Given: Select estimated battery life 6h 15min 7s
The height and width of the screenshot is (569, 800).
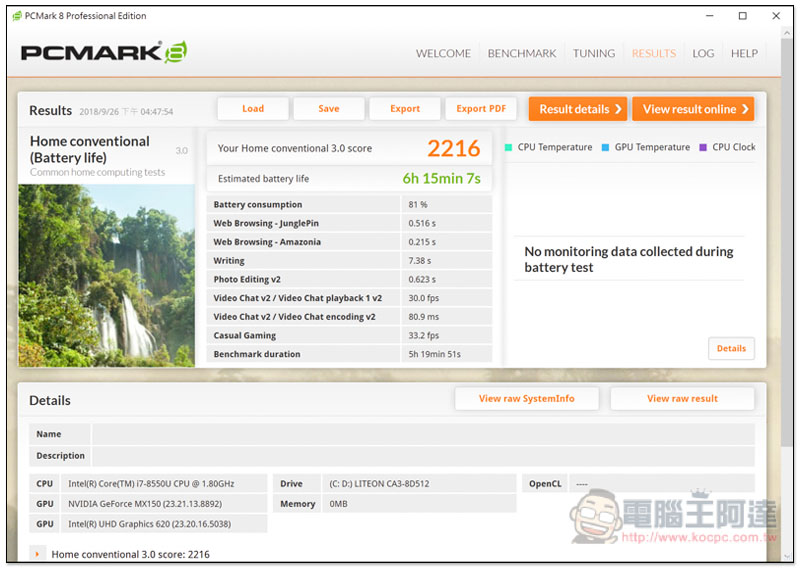Looking at the screenshot, I should click(x=441, y=179).
